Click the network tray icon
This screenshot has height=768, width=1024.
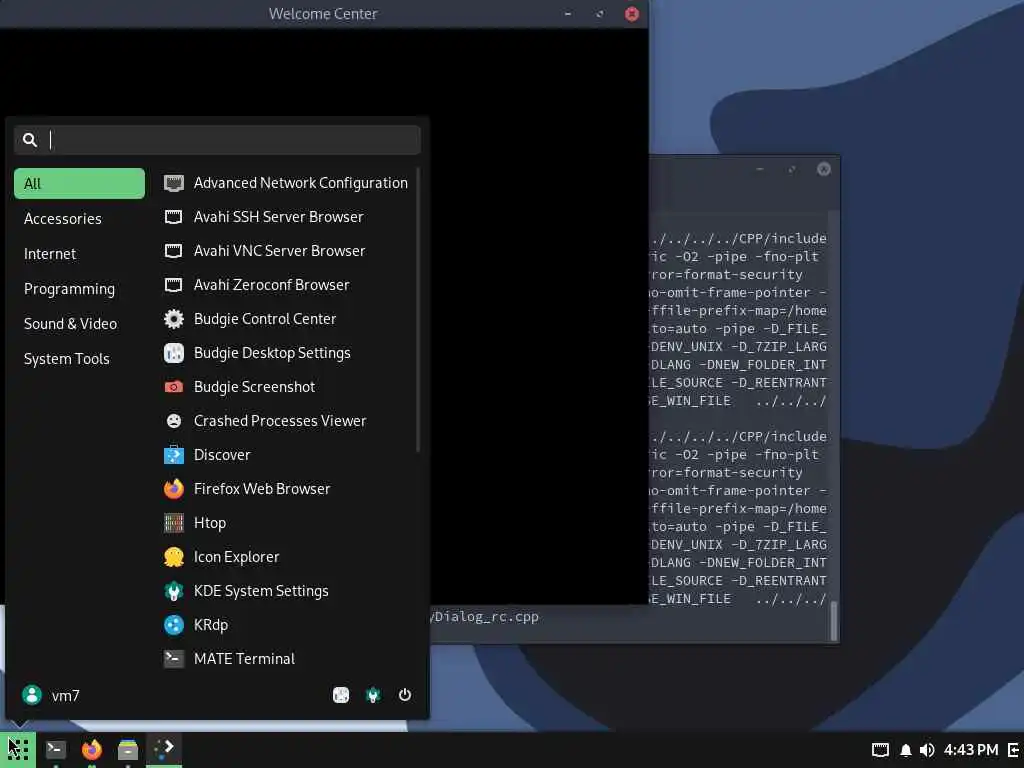click(880, 750)
